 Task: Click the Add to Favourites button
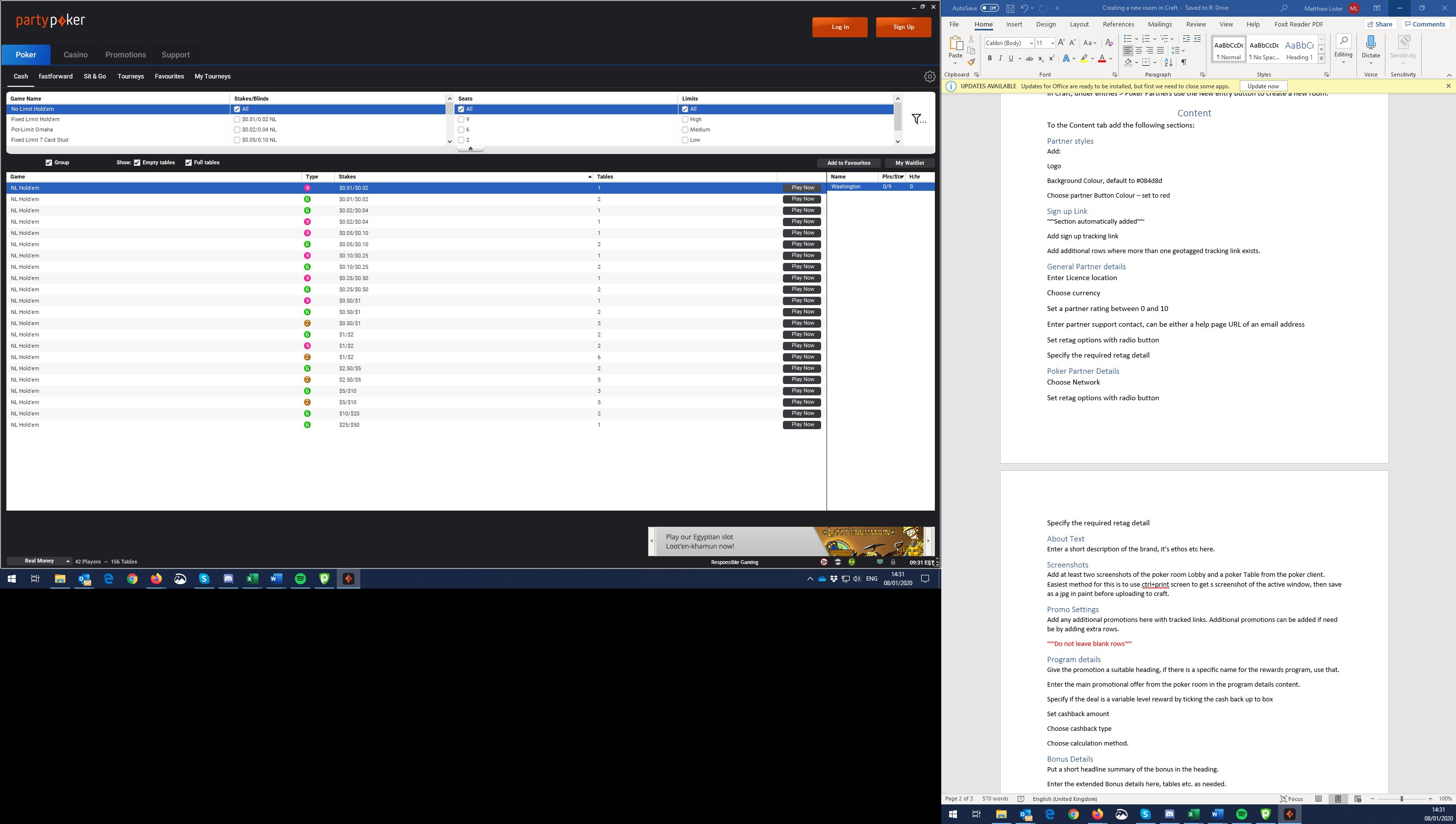[x=848, y=162]
